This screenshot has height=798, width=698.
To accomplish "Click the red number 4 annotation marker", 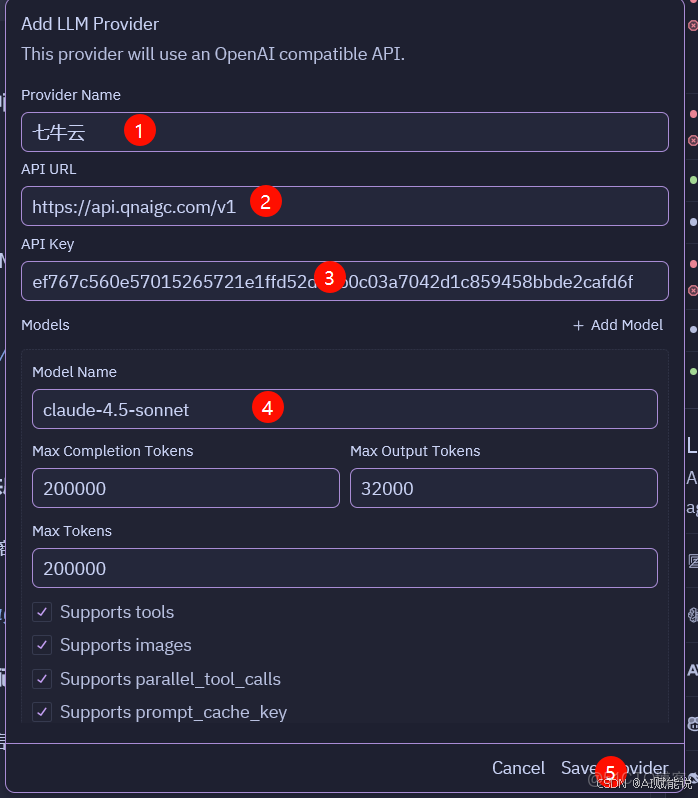I will 267,407.
